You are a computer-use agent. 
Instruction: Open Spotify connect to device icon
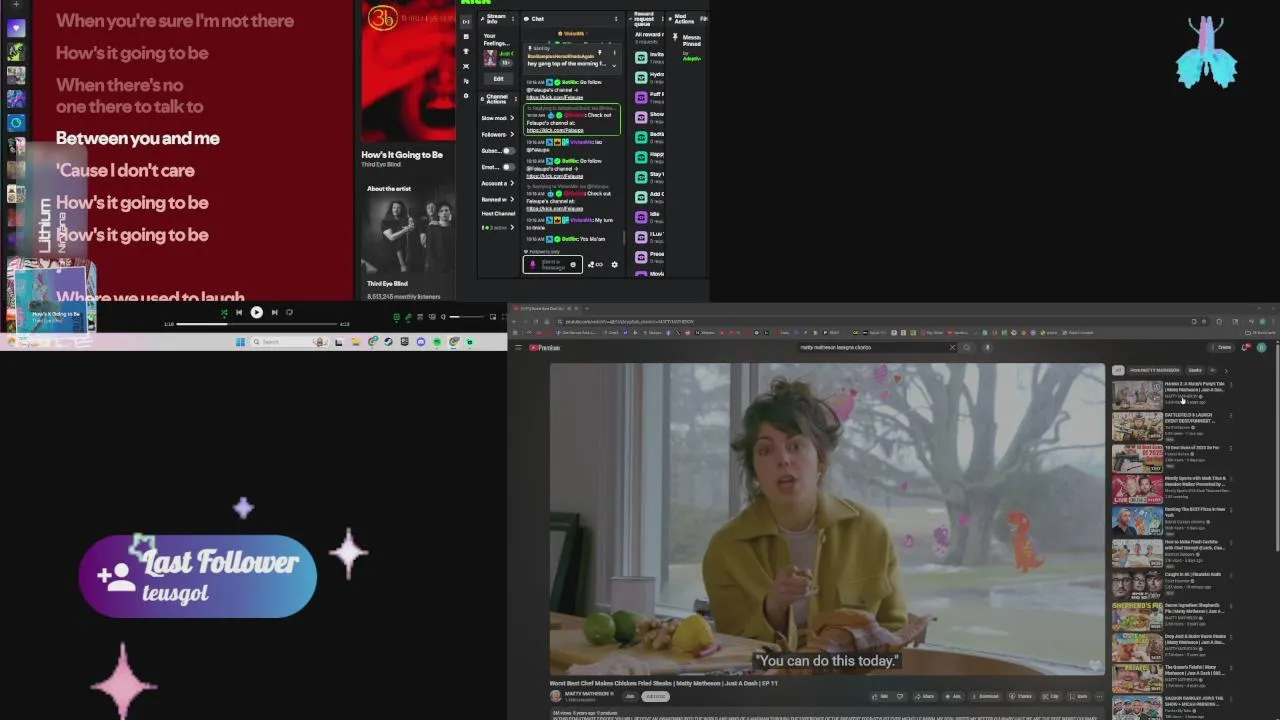pos(432,317)
